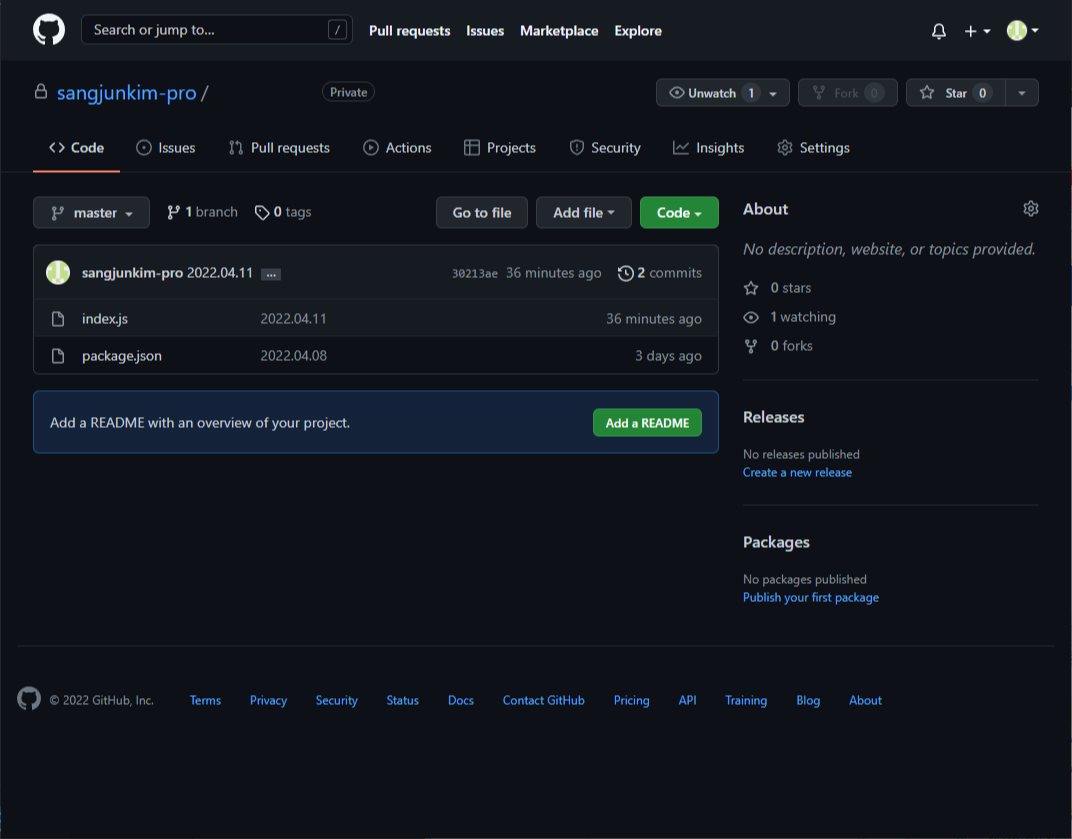Open the Packages heading link
Image resolution: width=1072 pixels, height=839 pixels.
pyautogui.click(x=776, y=542)
